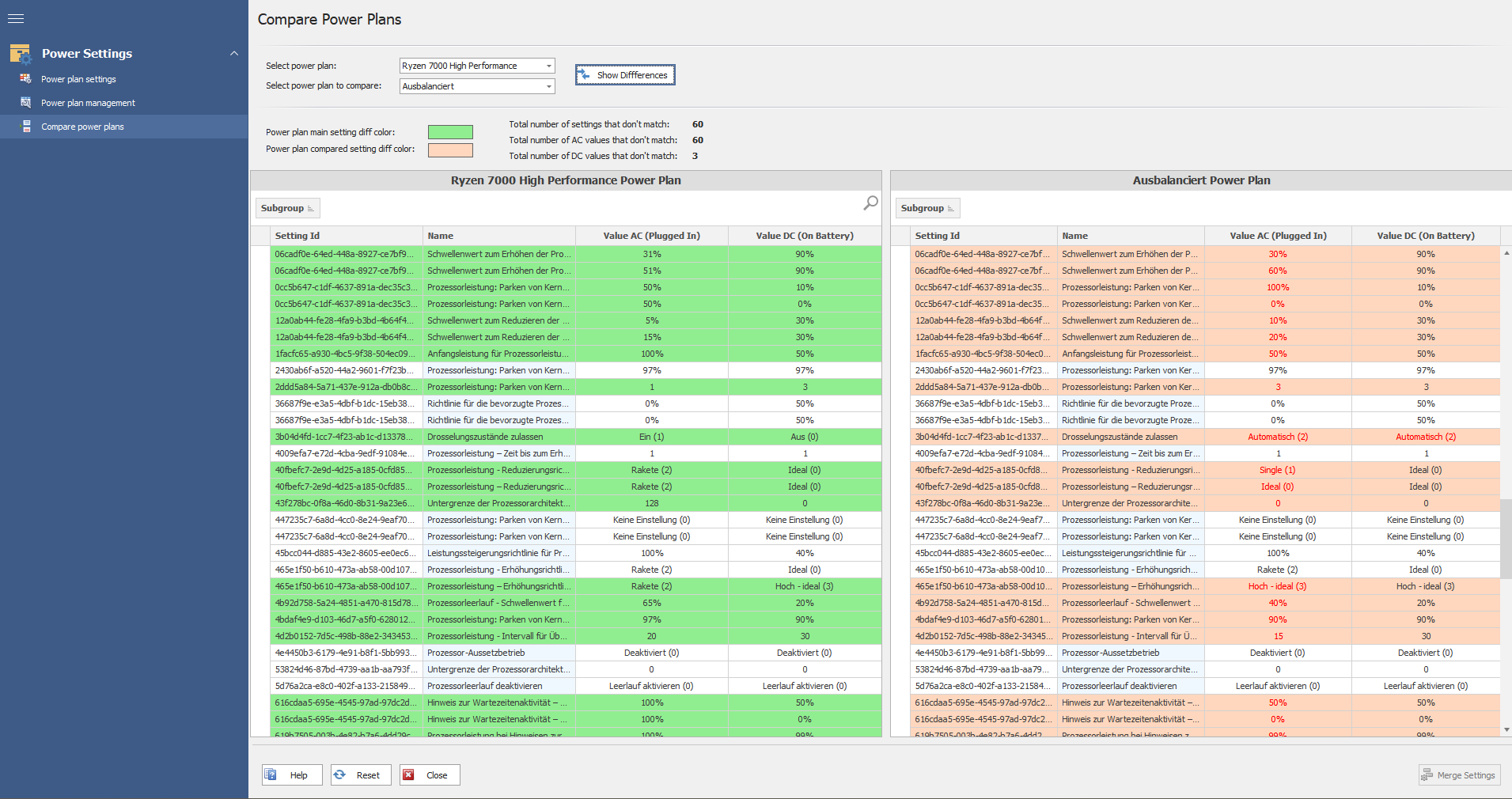Select 'Prozessor-Aussetzbetrieb' name in Ryzen table
Image resolution: width=1512 pixels, height=799 pixels.
coord(499,653)
